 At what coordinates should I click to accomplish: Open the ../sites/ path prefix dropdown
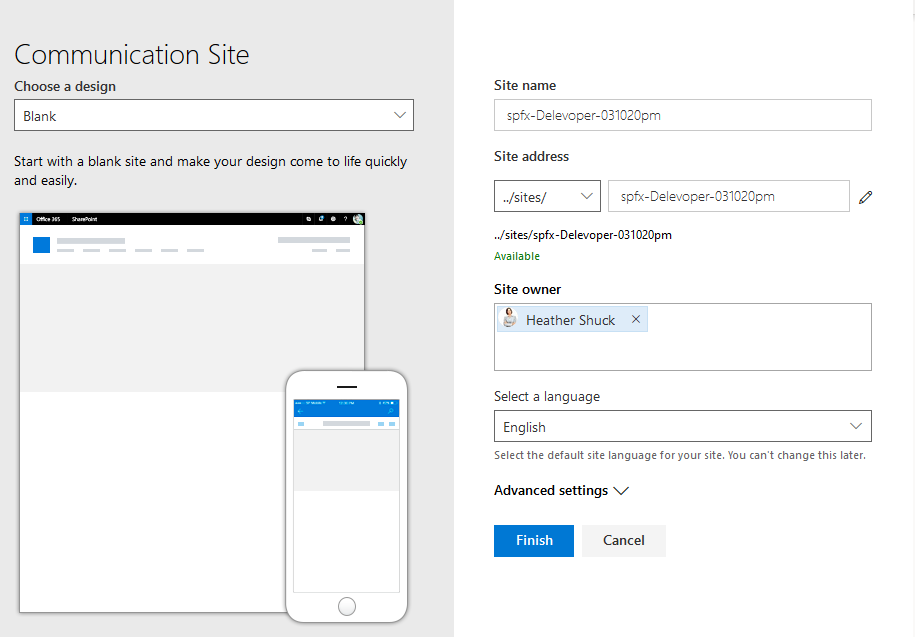547,197
